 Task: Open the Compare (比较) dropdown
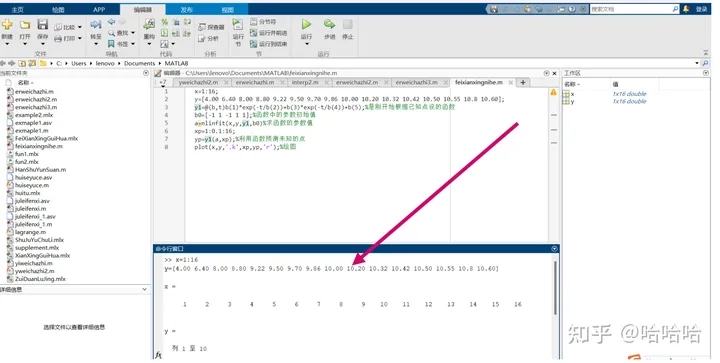point(68,27)
